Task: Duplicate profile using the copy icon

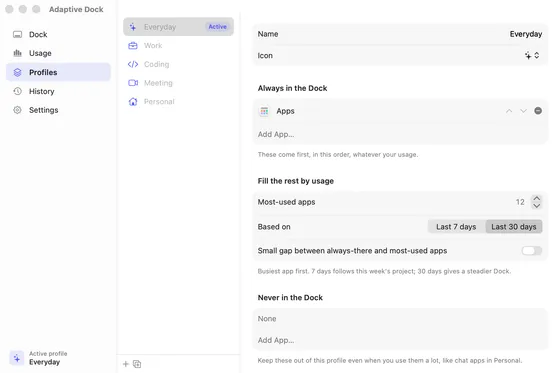Action: click(137, 364)
